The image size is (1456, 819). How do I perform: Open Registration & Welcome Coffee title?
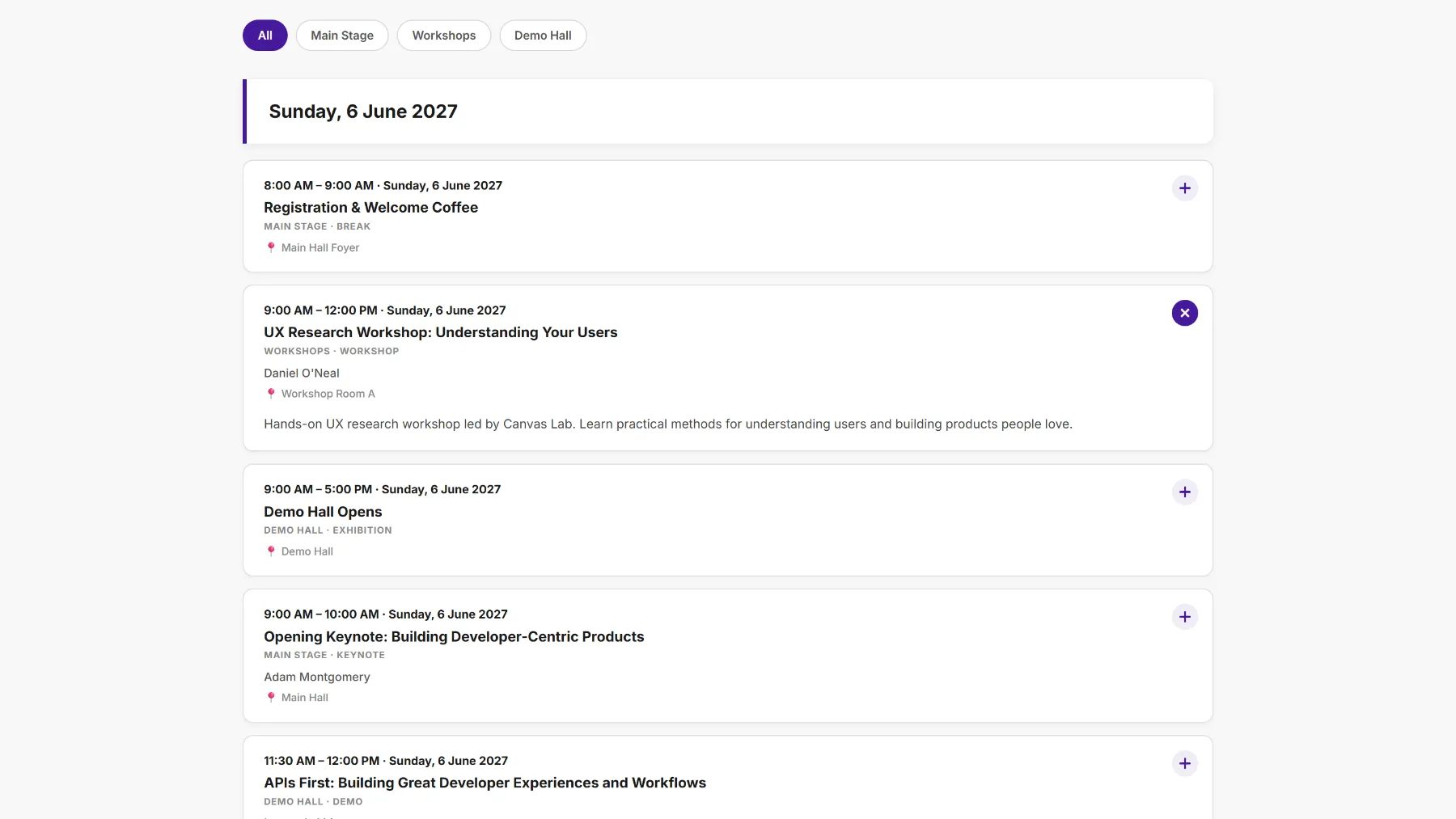pos(370,208)
